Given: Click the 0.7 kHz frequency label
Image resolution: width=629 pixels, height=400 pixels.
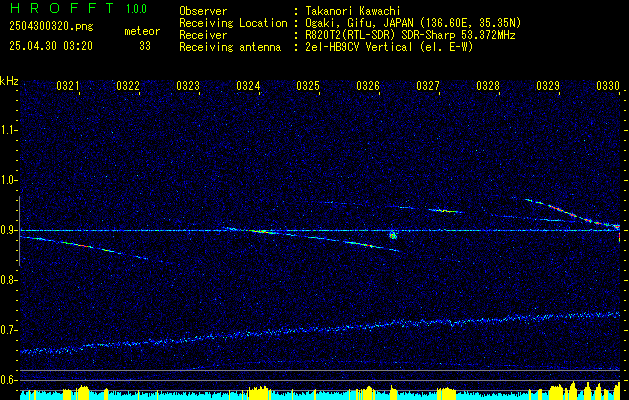Looking at the screenshot, I should [9, 330].
